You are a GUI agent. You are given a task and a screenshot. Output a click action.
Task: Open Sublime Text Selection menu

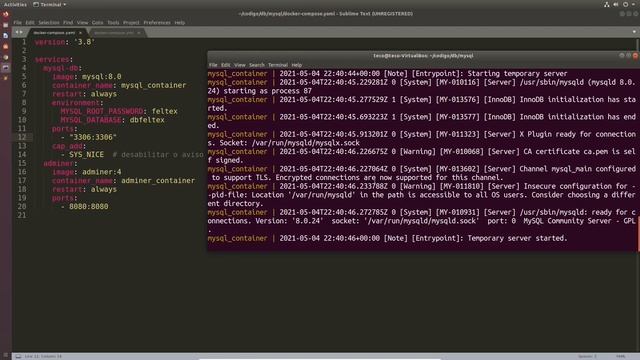(x=49, y=22)
